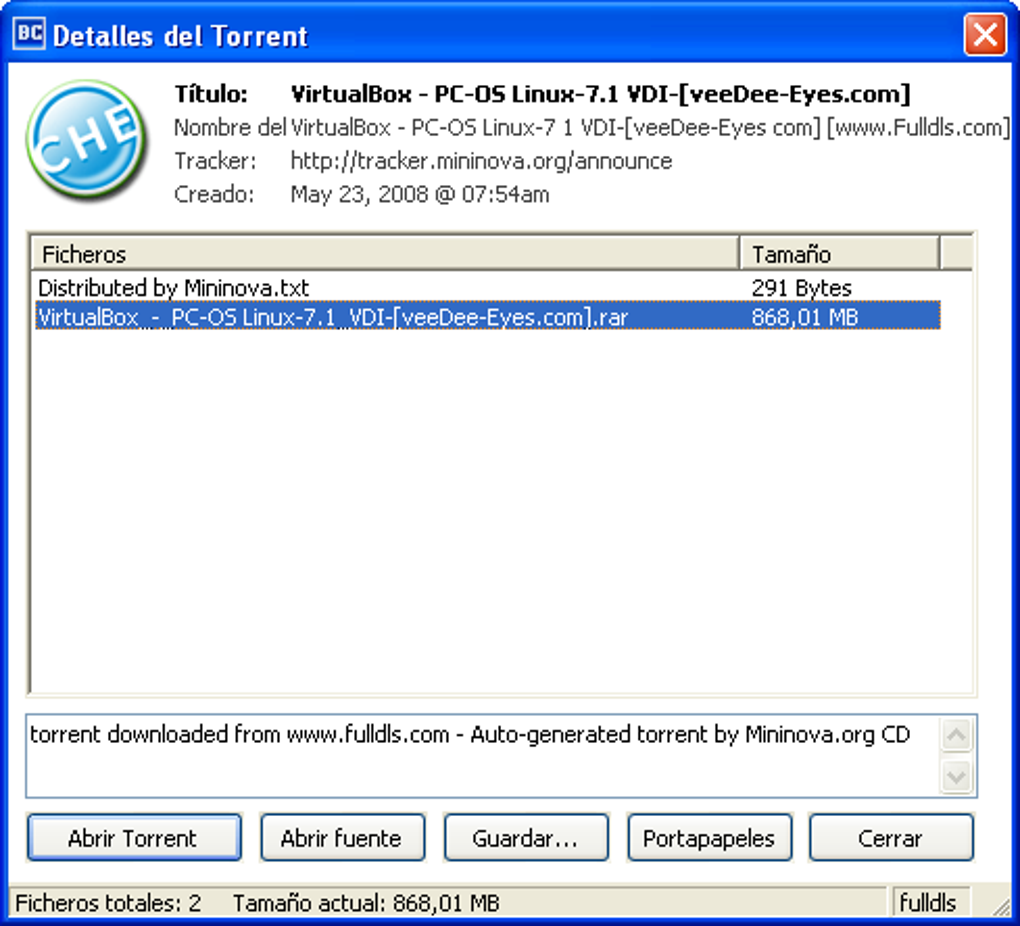The height and width of the screenshot is (926, 1020).
Task: Click the Cerrar button
Action: click(x=891, y=837)
